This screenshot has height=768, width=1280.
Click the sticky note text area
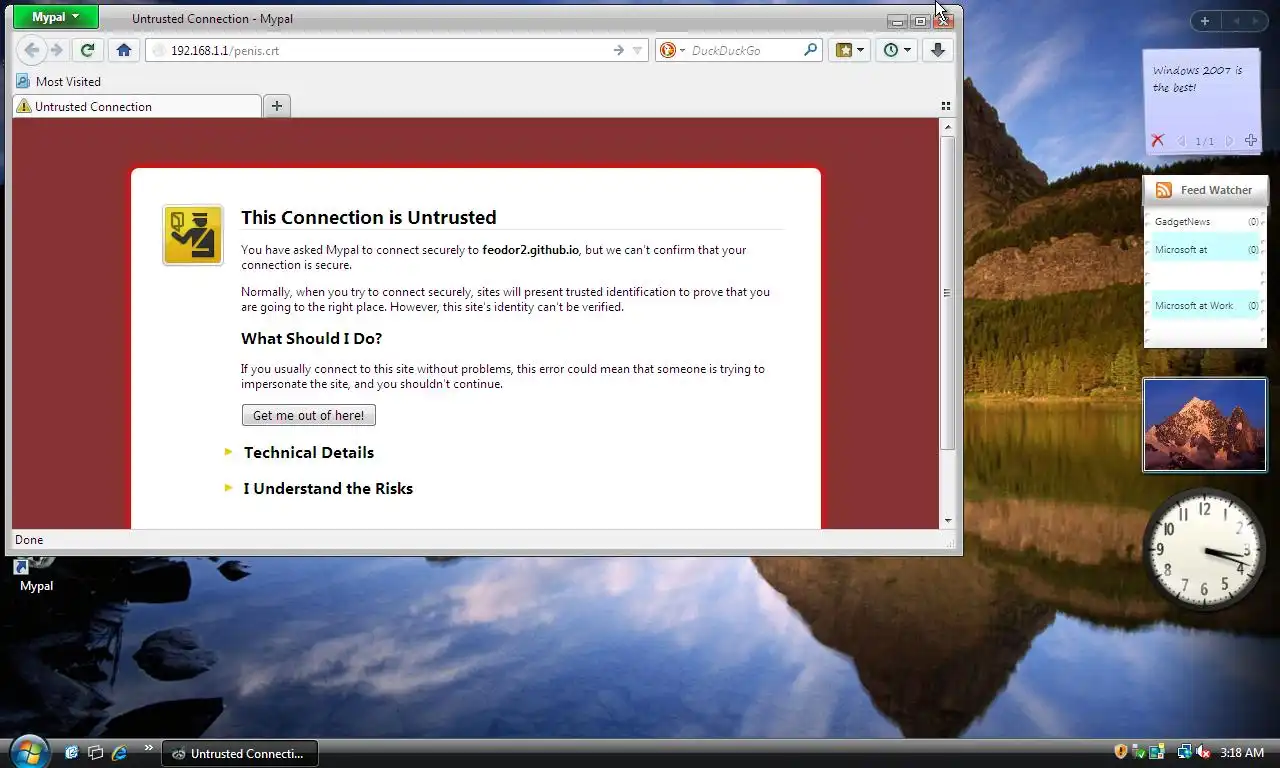coord(1202,90)
